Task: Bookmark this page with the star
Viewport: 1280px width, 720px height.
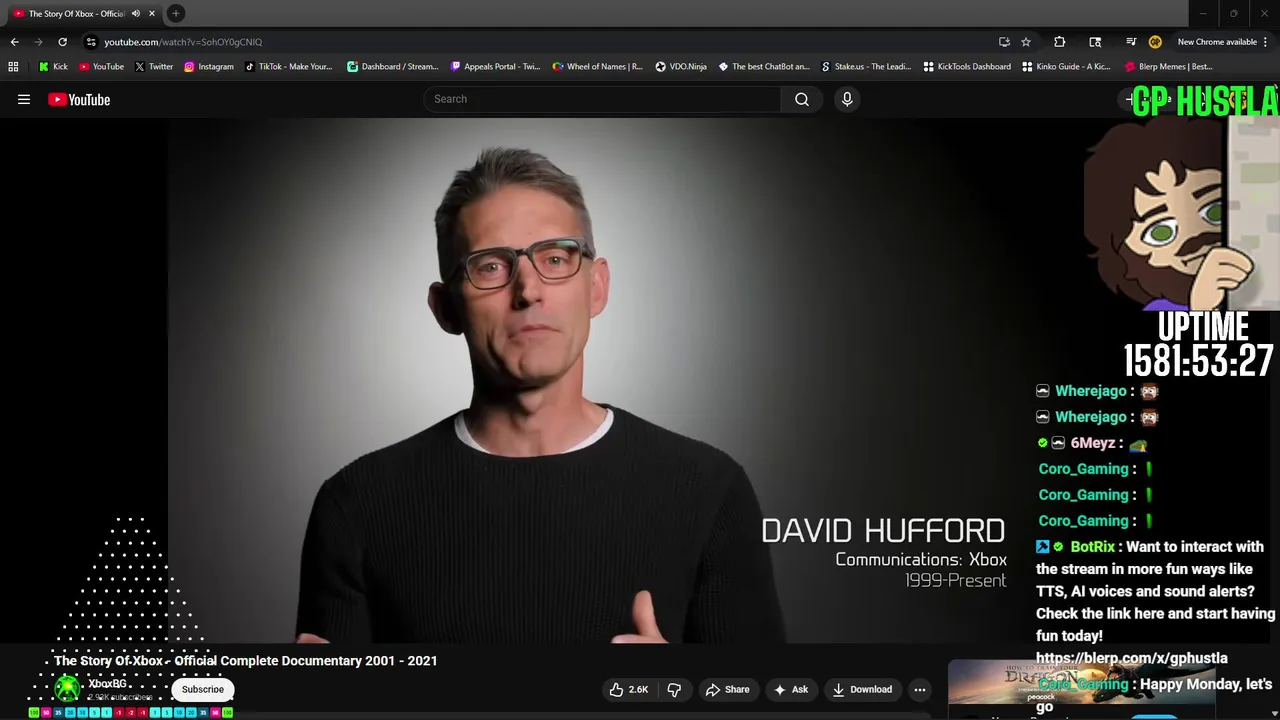Action: (x=1026, y=42)
